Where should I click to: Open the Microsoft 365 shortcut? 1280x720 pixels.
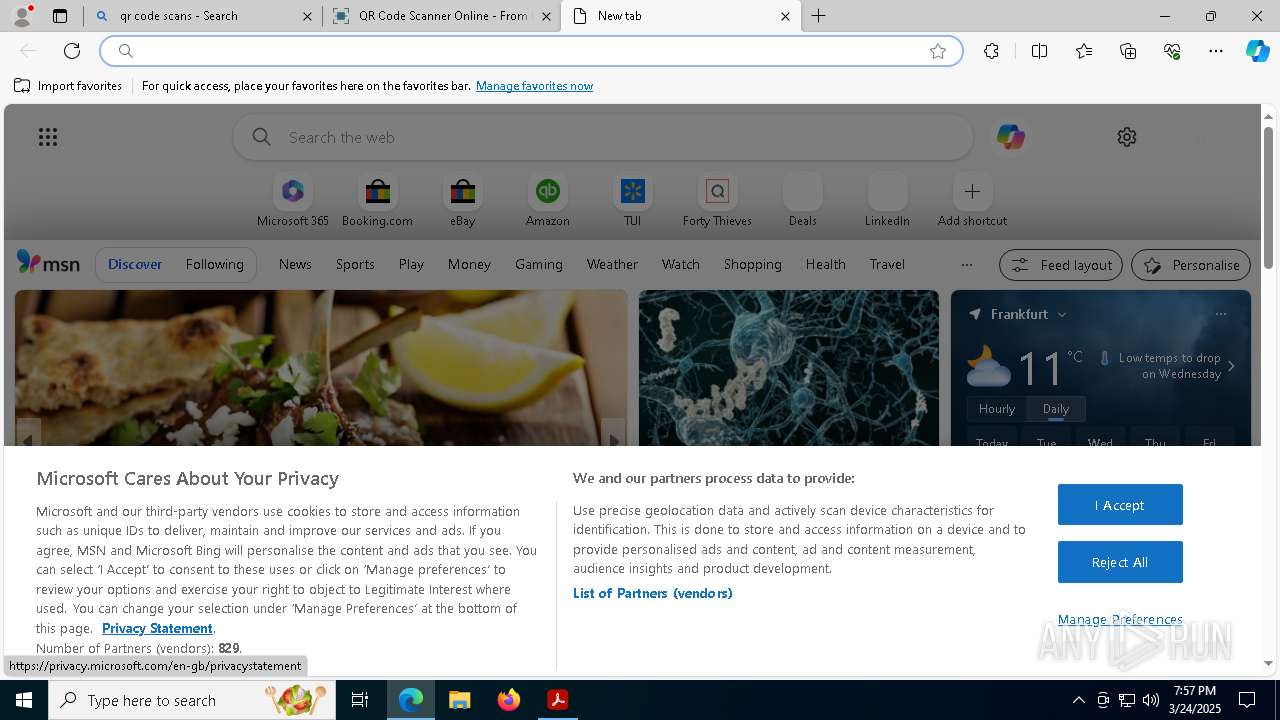tap(292, 200)
